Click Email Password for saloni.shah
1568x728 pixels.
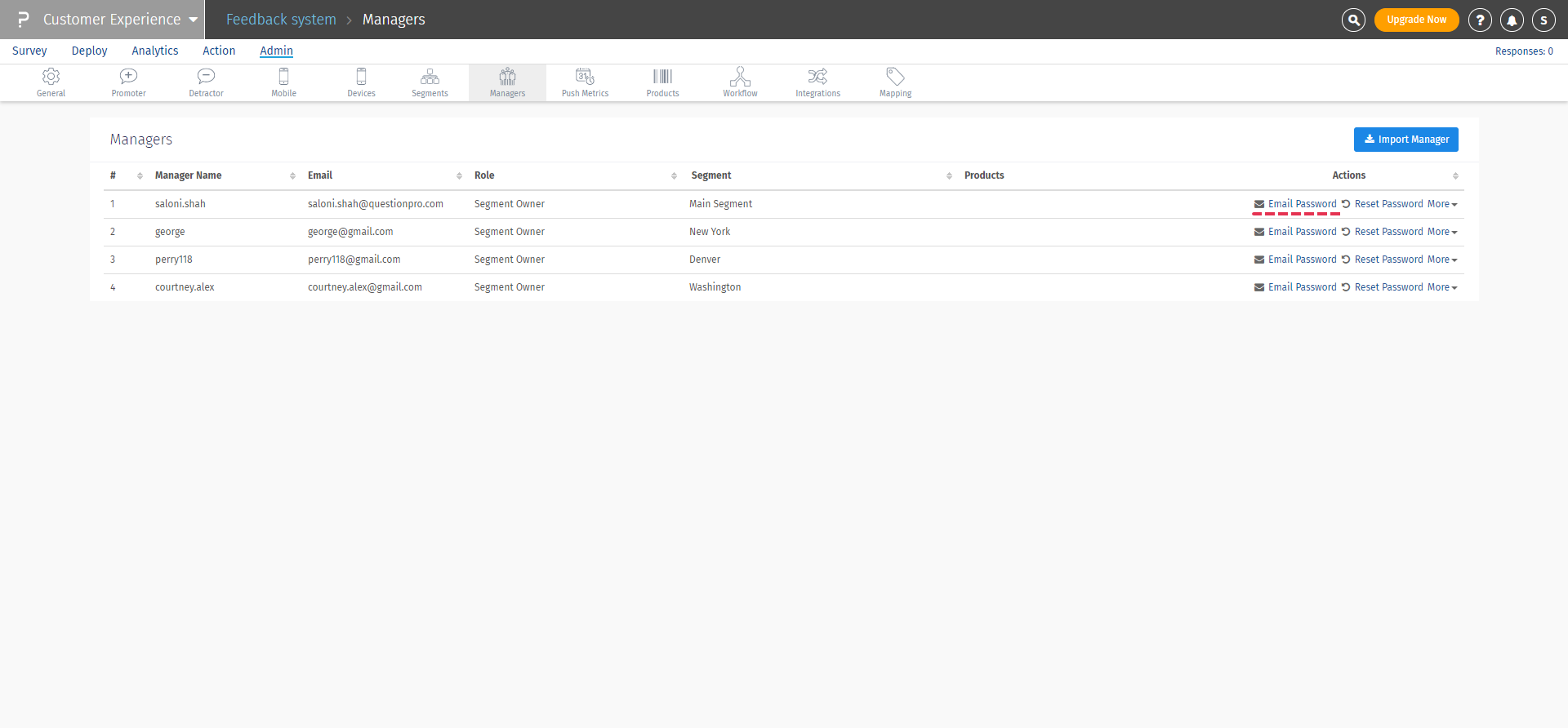(x=1301, y=204)
